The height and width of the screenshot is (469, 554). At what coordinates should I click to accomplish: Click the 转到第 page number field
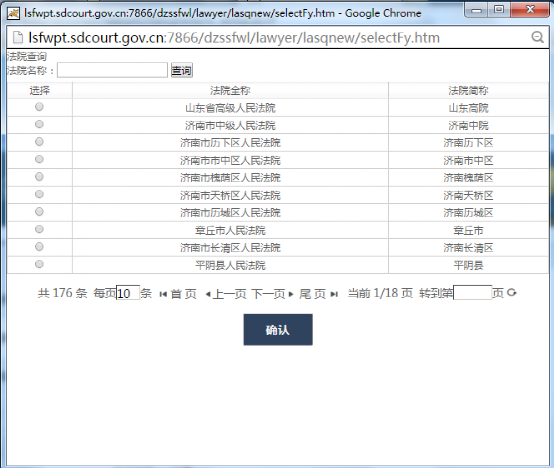point(472,293)
